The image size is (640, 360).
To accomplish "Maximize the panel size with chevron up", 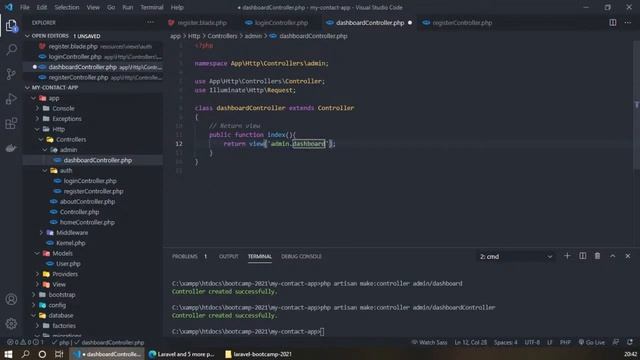I will [613, 256].
